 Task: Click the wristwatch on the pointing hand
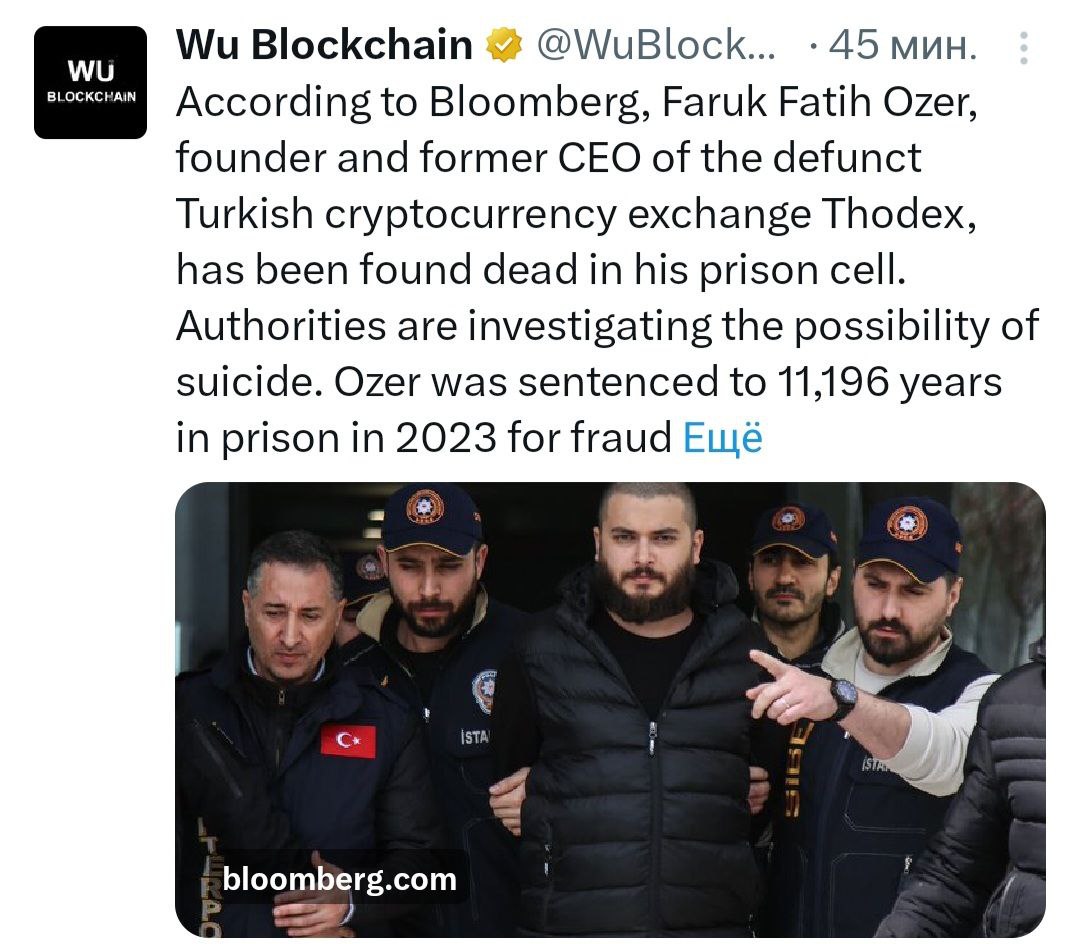[x=842, y=697]
